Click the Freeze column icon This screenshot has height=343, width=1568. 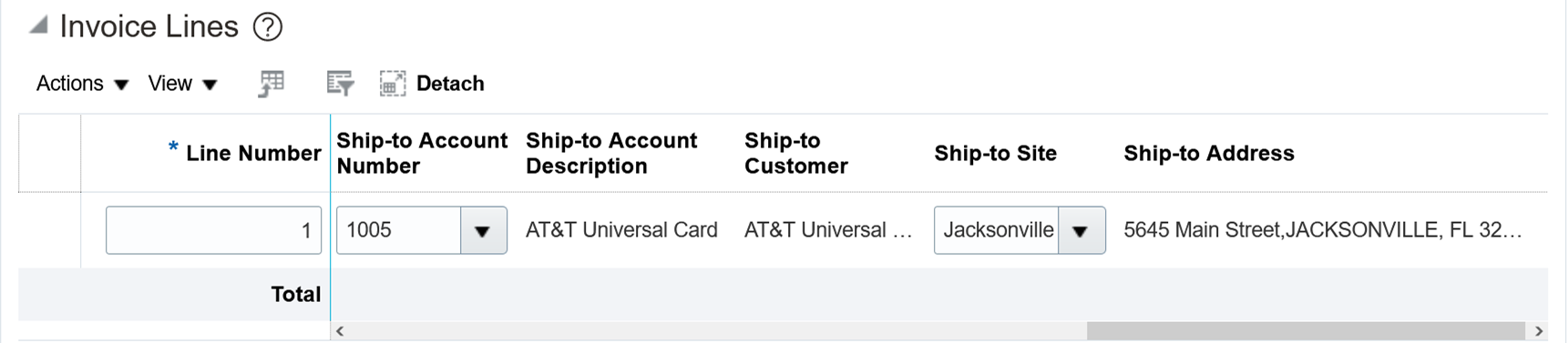(272, 84)
